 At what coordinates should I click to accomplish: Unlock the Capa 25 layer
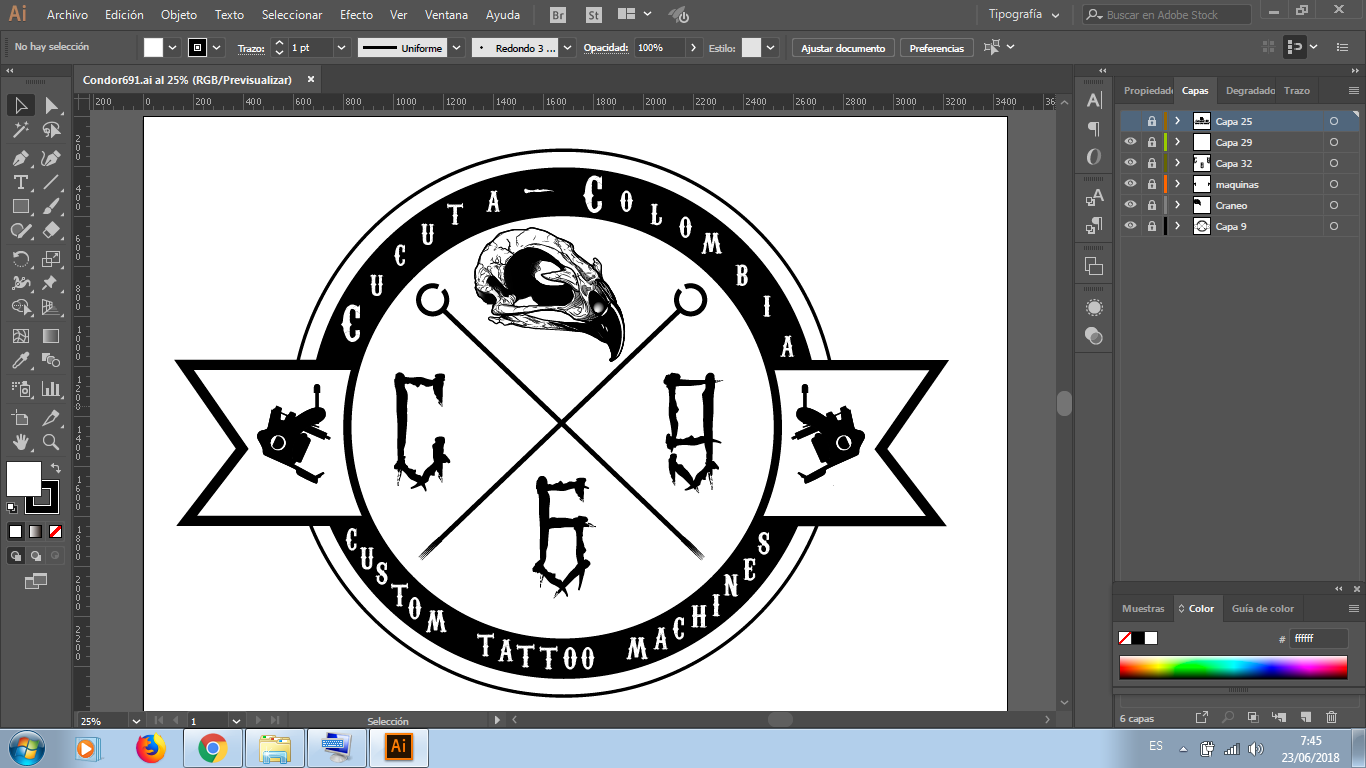tap(1151, 121)
